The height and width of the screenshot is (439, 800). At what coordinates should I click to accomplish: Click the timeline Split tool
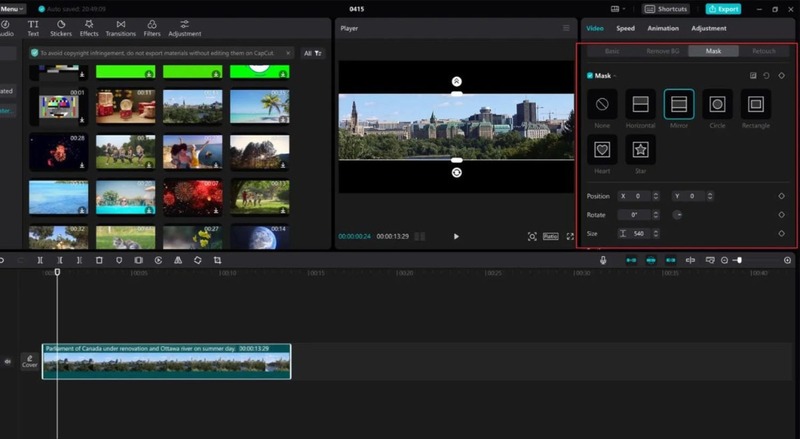[x=40, y=260]
